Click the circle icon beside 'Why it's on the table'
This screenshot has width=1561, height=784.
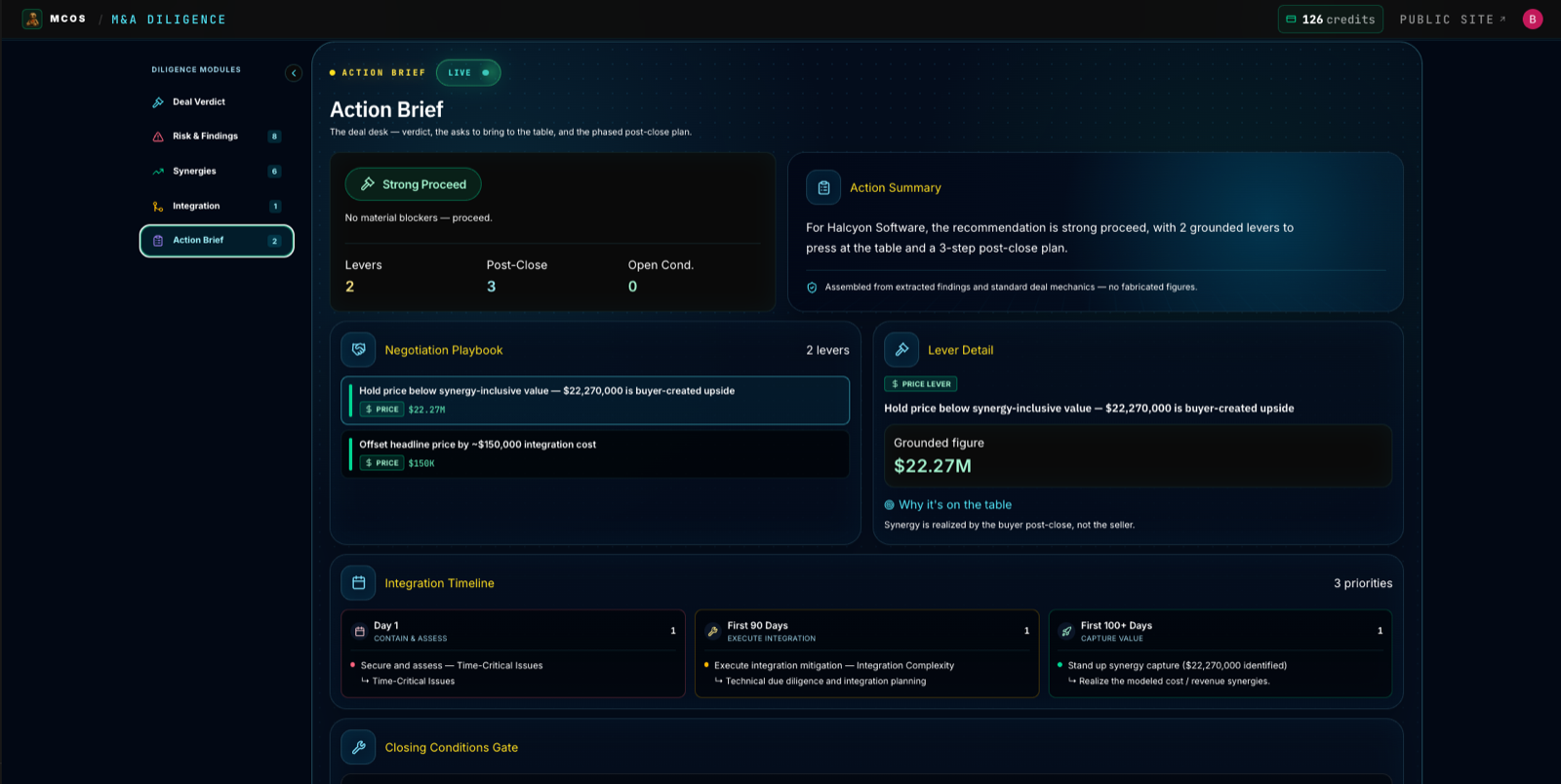890,505
